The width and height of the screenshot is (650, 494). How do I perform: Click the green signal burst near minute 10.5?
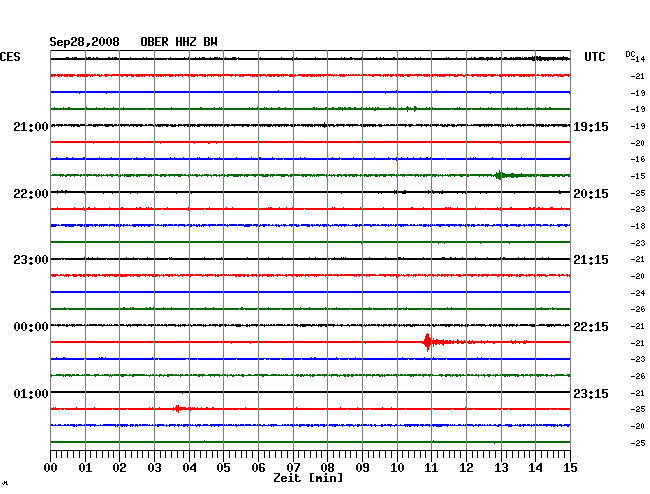(x=411, y=109)
